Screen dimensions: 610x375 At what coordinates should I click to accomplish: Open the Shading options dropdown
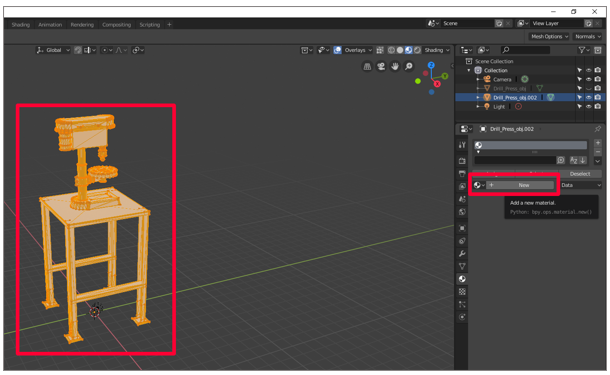point(436,50)
